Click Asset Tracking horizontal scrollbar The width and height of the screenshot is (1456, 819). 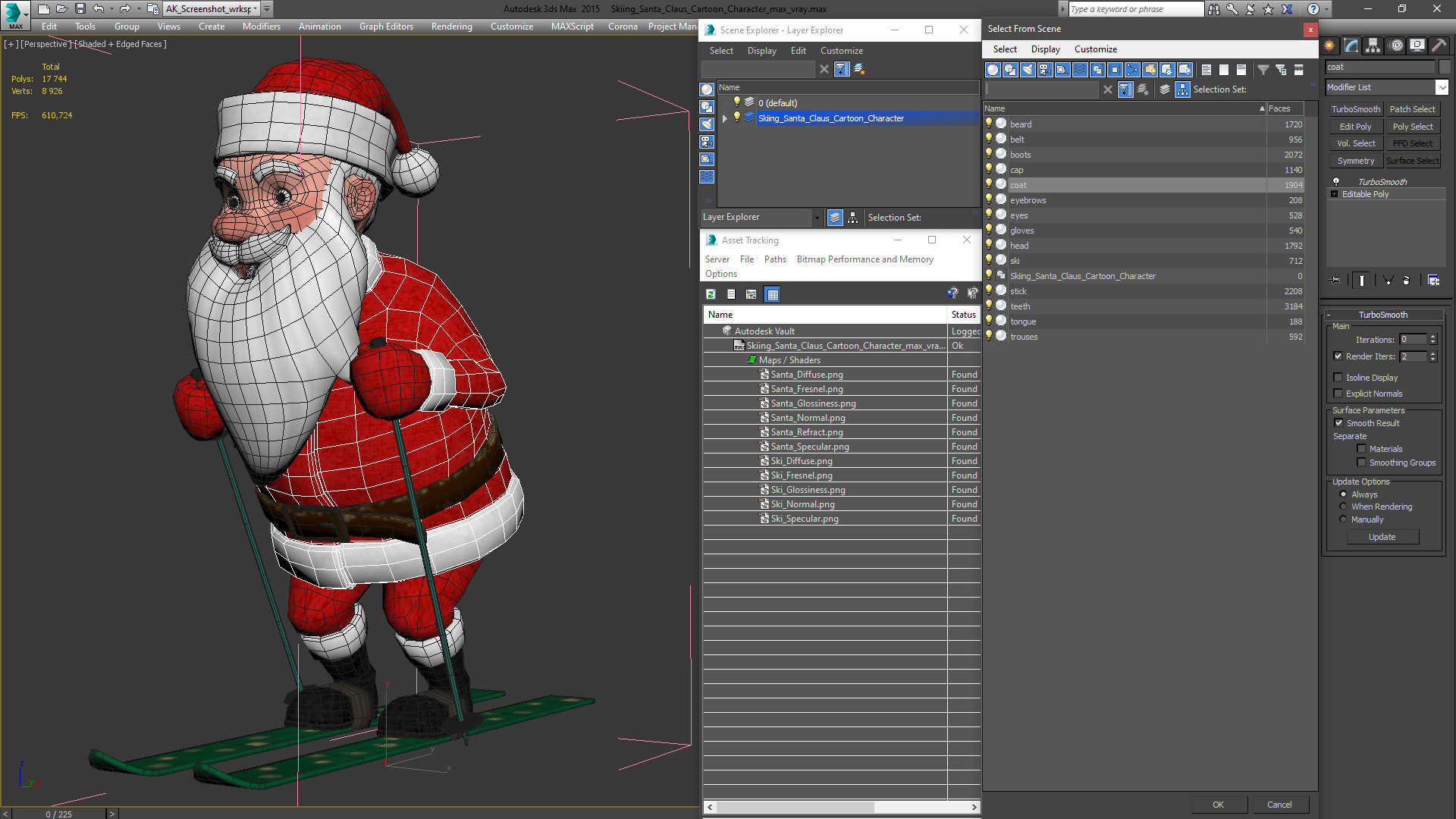point(796,807)
